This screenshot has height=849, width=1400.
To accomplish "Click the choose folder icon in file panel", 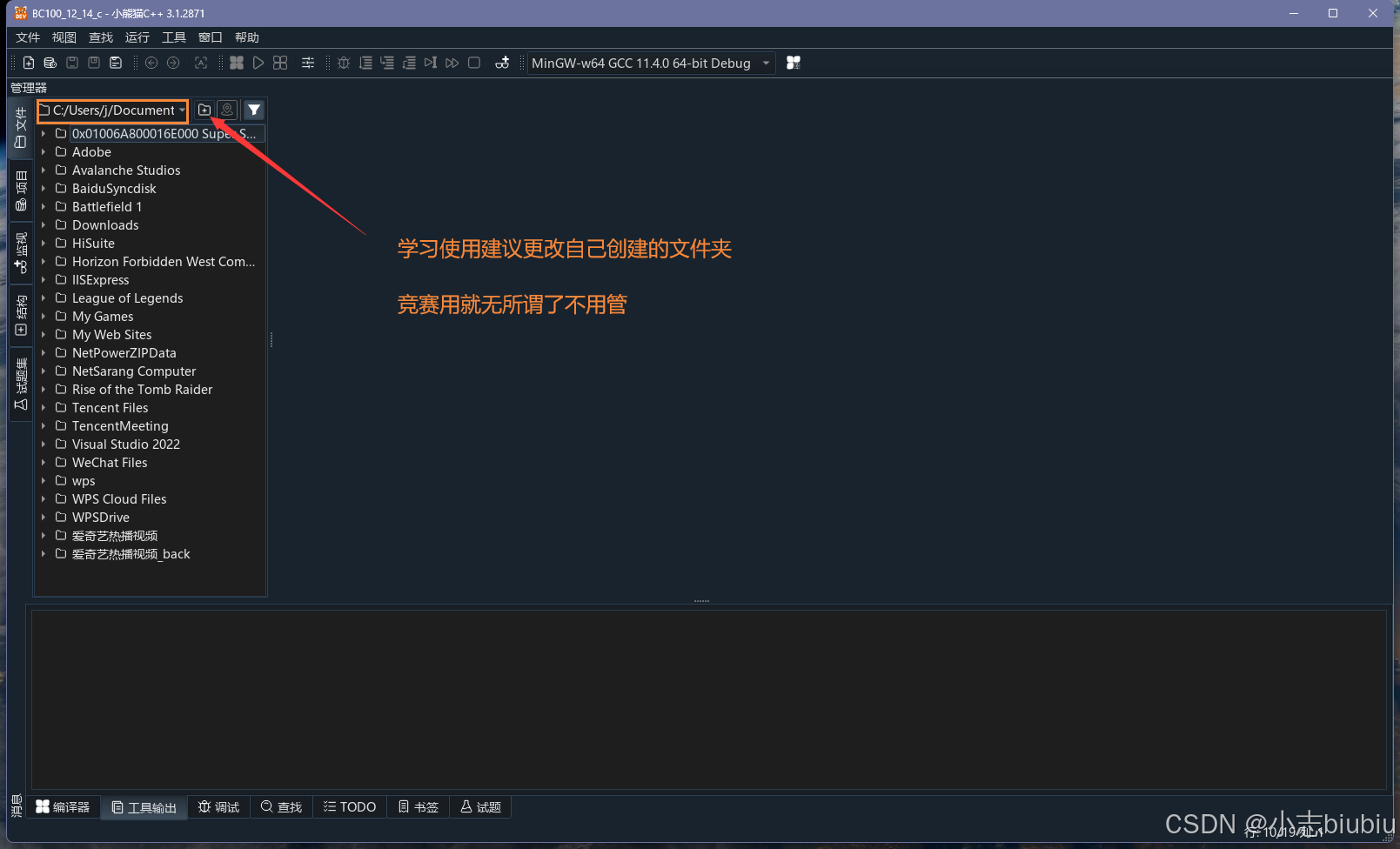I will [204, 110].
